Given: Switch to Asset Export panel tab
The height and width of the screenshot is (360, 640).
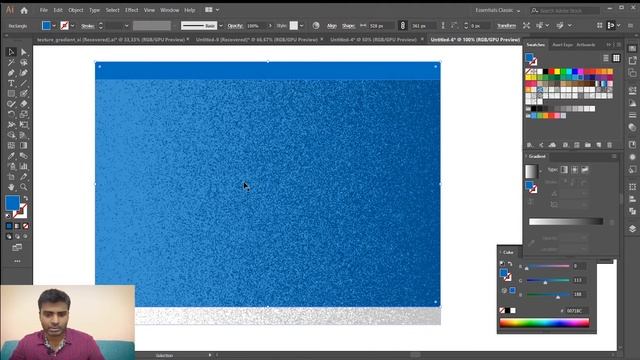Looking at the screenshot, I should tap(562, 45).
